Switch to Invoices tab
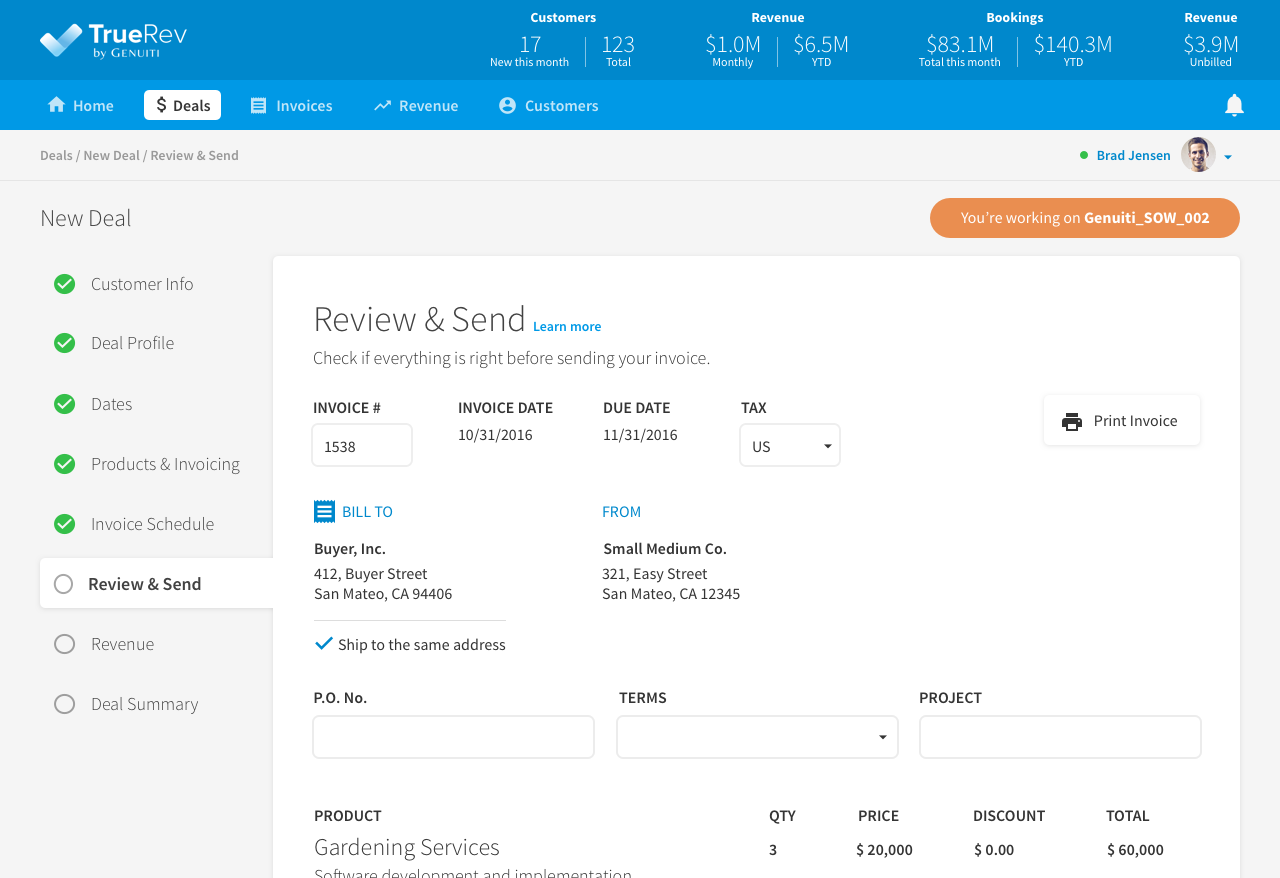This screenshot has height=878, width=1280. coord(291,105)
